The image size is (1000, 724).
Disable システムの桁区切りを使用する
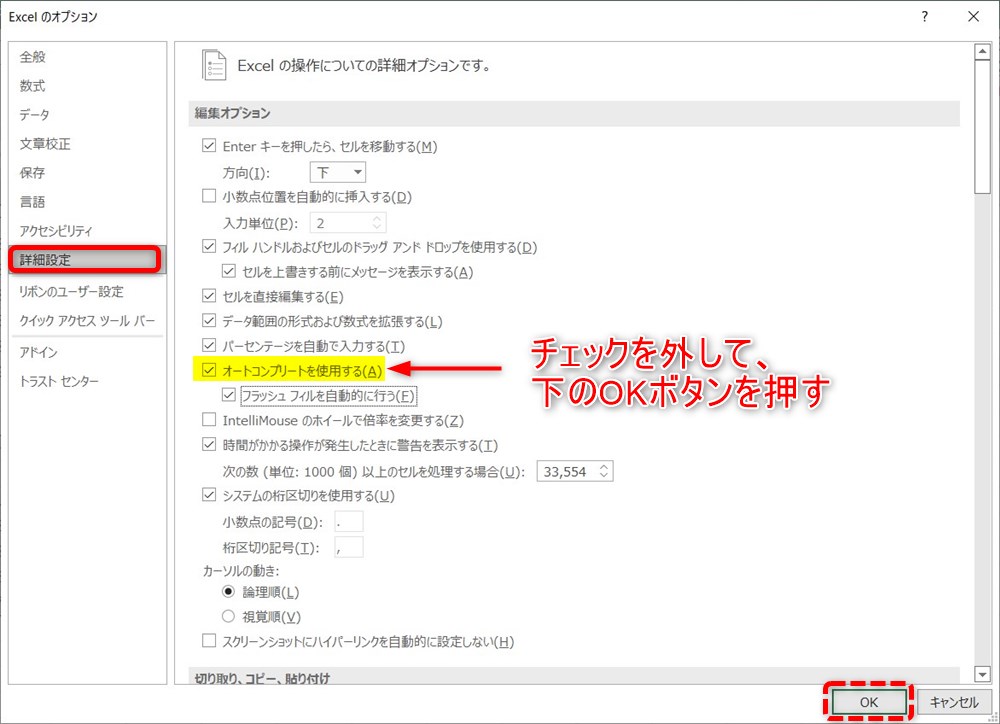click(208, 495)
